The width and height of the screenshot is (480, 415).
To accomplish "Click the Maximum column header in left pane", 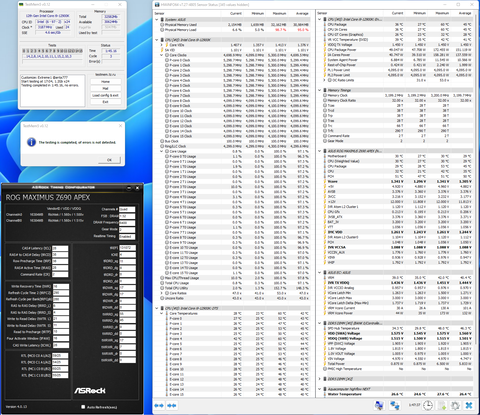I will click(x=279, y=13).
